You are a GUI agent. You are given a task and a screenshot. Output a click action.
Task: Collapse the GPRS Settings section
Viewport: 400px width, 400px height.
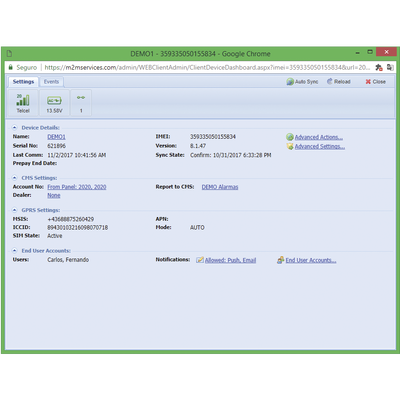[15, 210]
